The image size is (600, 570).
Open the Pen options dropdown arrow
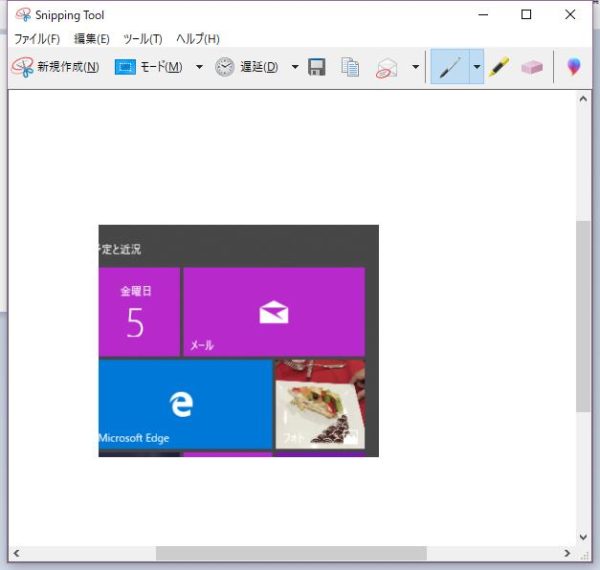pos(476,67)
